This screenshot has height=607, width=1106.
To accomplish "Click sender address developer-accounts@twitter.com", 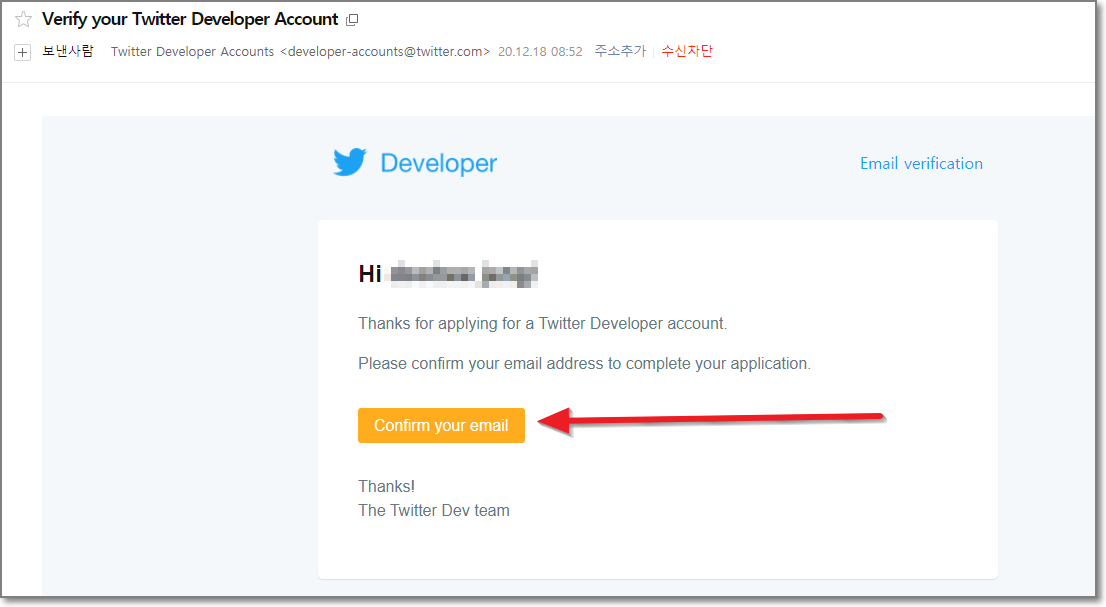I will pyautogui.click(x=385, y=51).
